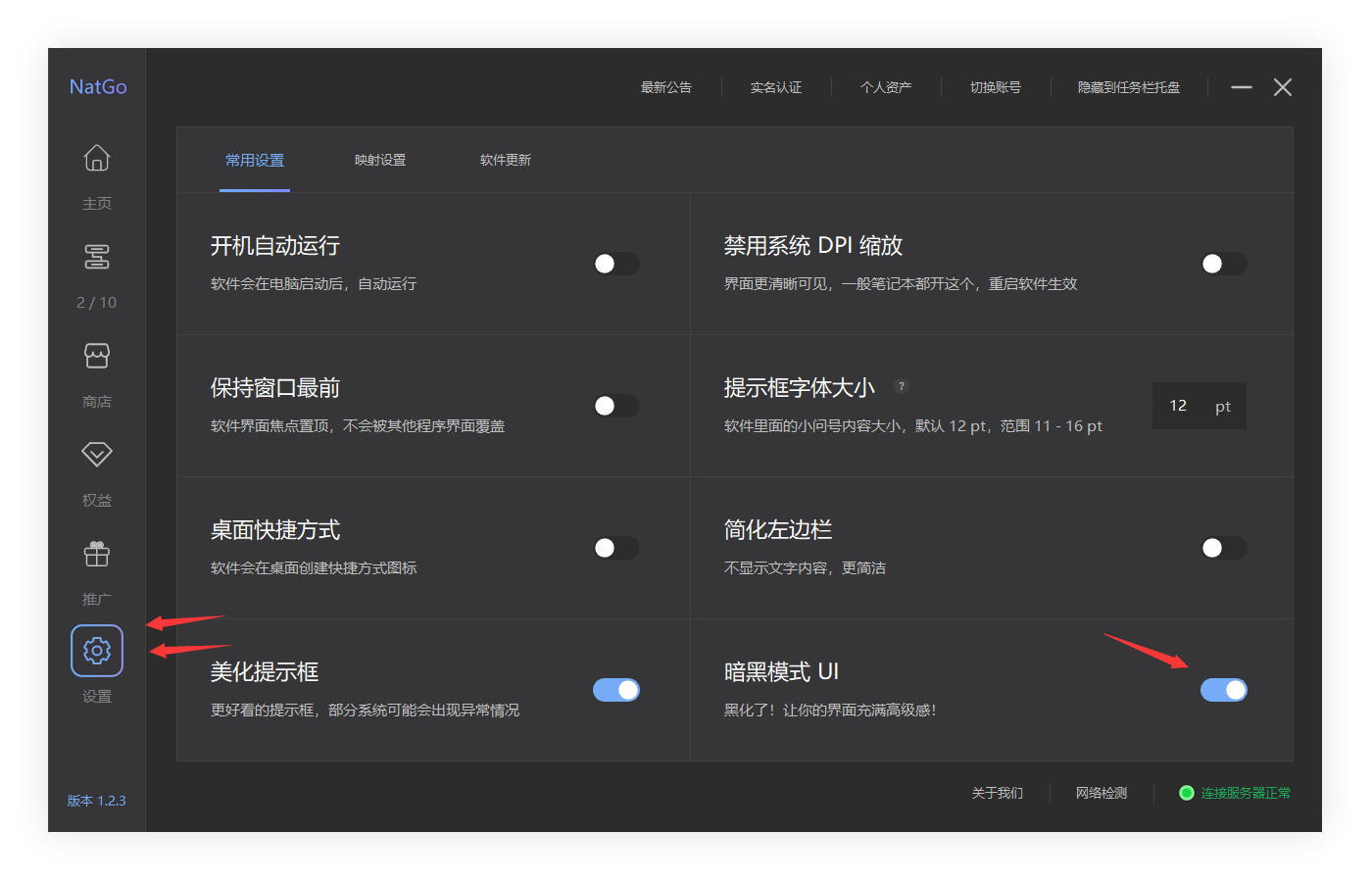This screenshot has width=1372, height=882.
Task: Turn off 暗黑模式 UI switch
Action: click(1224, 690)
